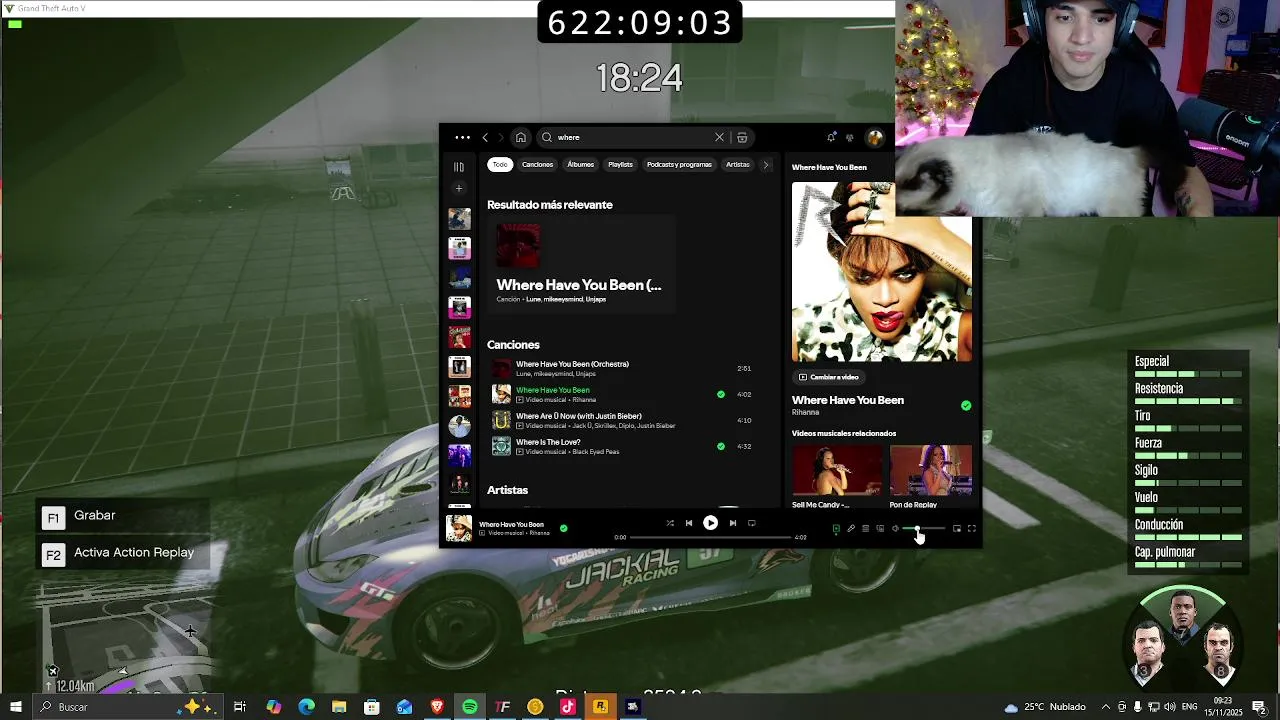The height and width of the screenshot is (720, 1280).
Task: Open the miniplayer icon
Action: coord(957,528)
